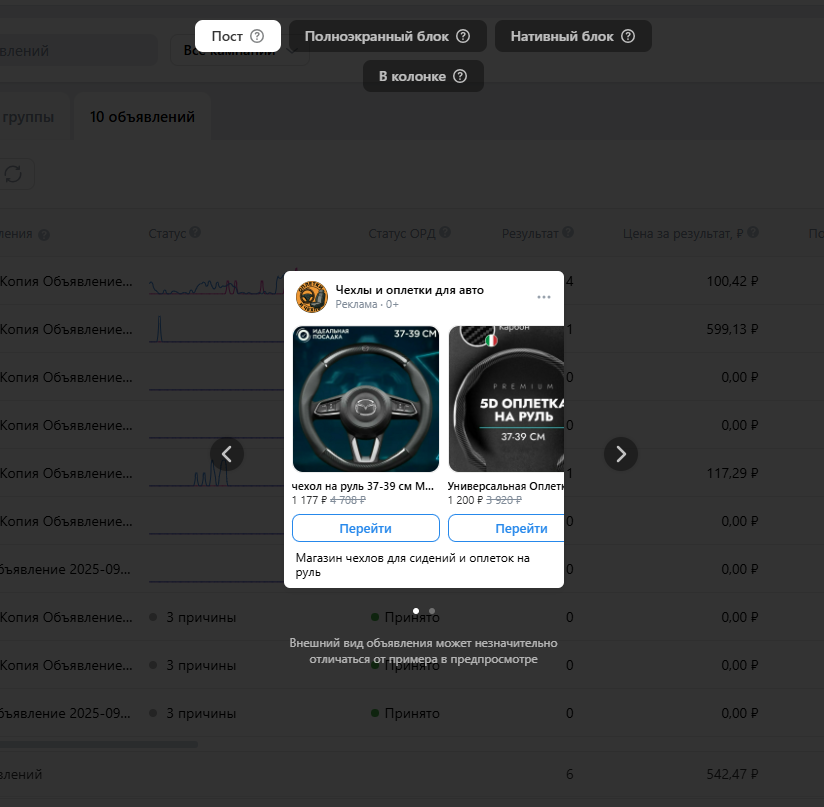Open the three-dot menu in the ad preview
Viewport: 824px width, 807px height.
point(544,297)
